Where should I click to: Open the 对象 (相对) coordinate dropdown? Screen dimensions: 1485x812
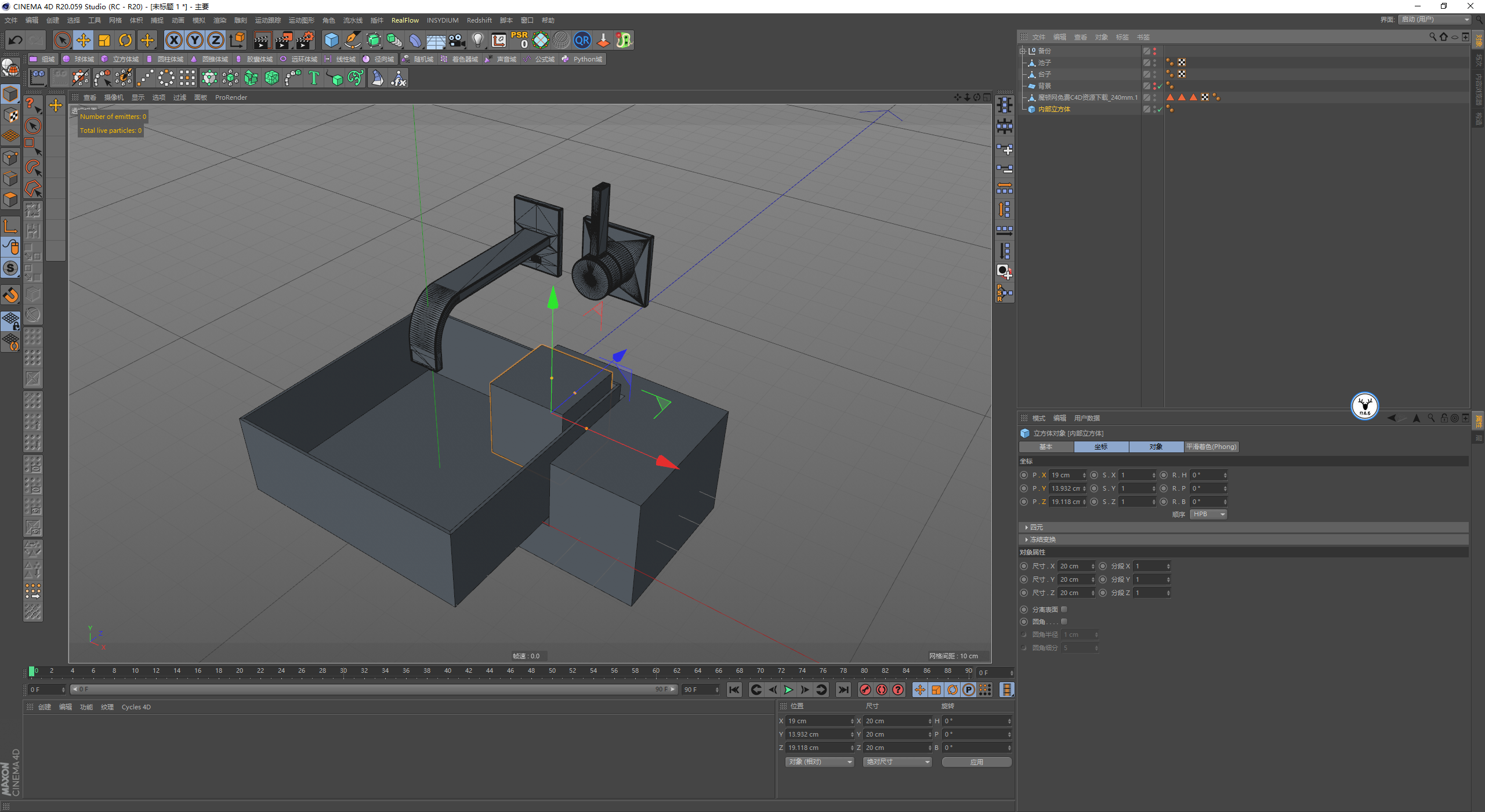point(820,762)
